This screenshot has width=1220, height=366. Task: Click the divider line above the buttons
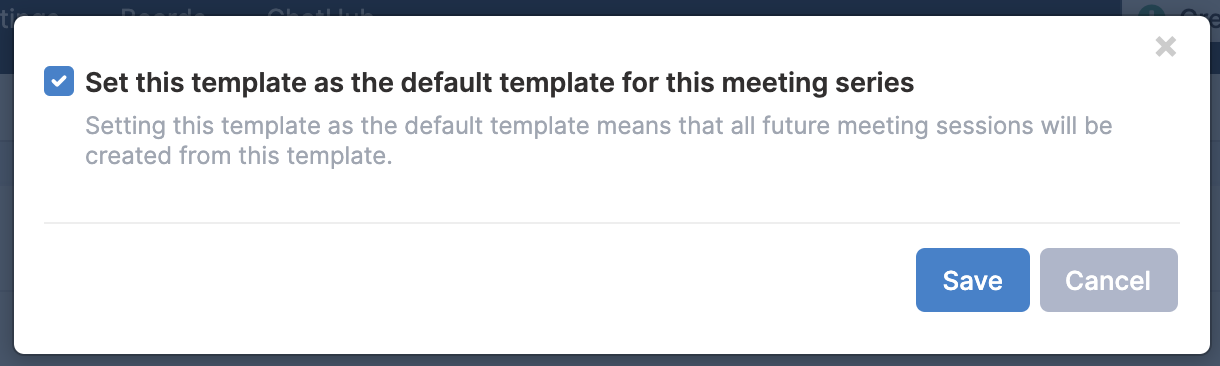(x=612, y=222)
